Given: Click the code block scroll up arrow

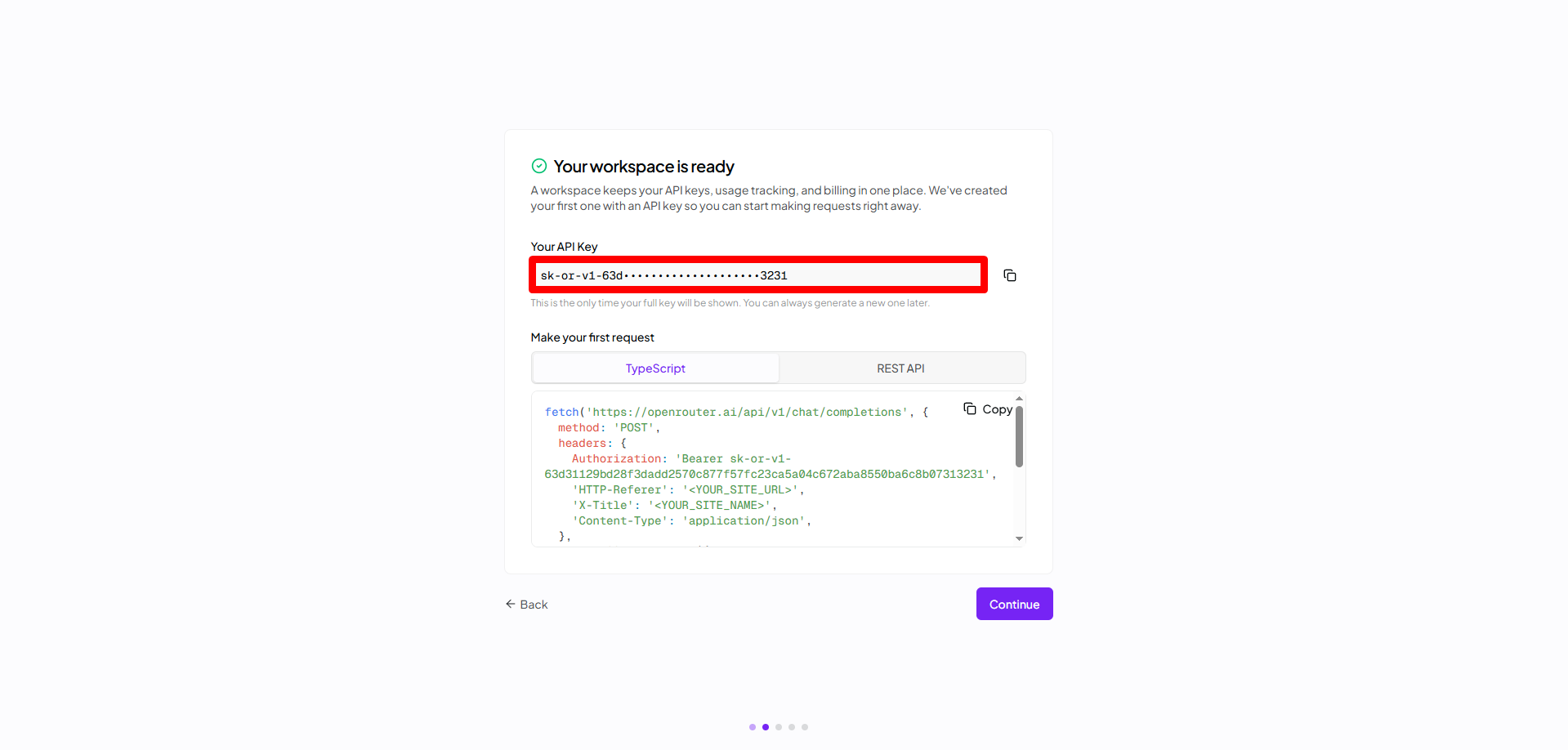Looking at the screenshot, I should click(1019, 398).
